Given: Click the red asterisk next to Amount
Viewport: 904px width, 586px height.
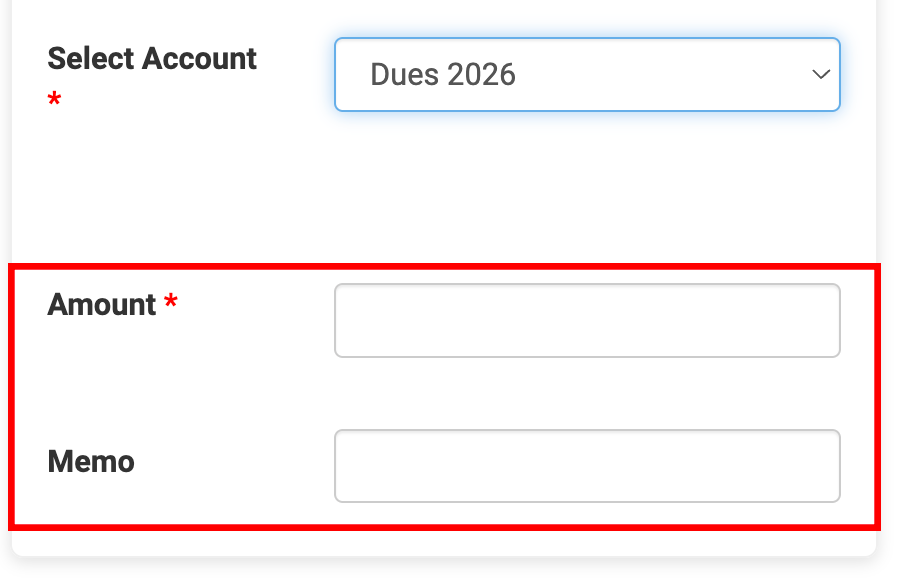Looking at the screenshot, I should point(171,304).
